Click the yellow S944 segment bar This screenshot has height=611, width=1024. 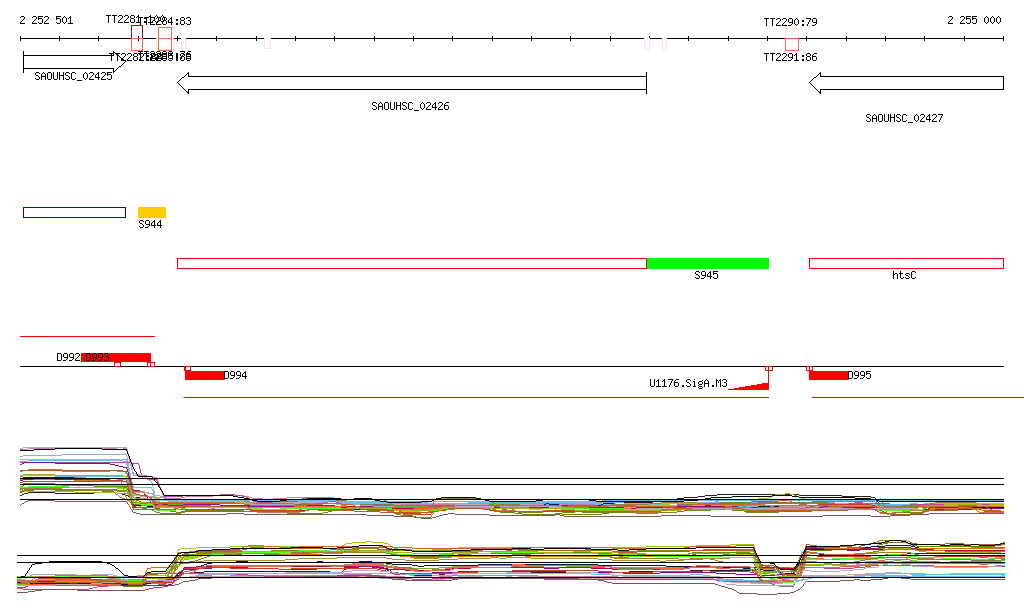coord(152,212)
